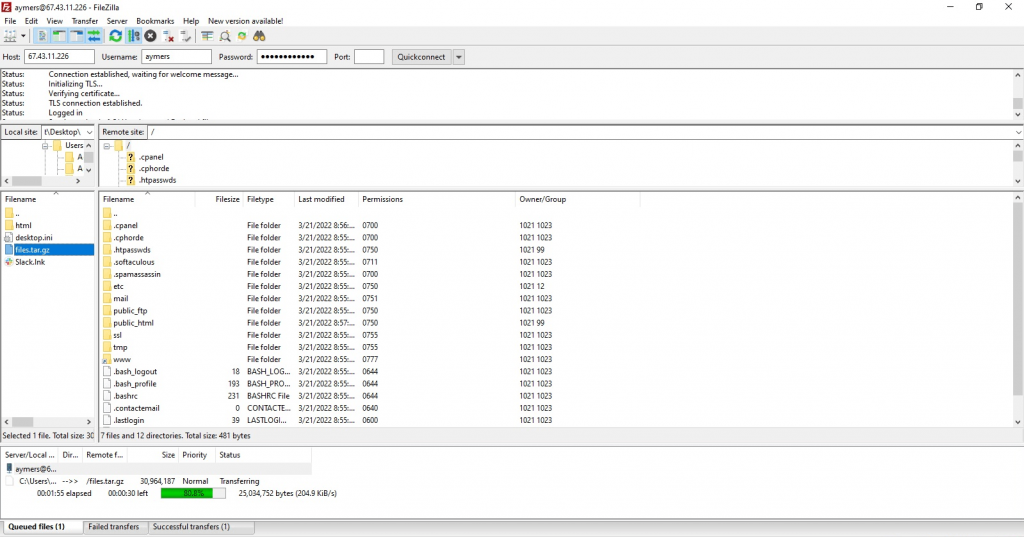Viewport: 1024px width, 537px height.
Task: Click the green transfer progress bar
Action: pos(193,493)
